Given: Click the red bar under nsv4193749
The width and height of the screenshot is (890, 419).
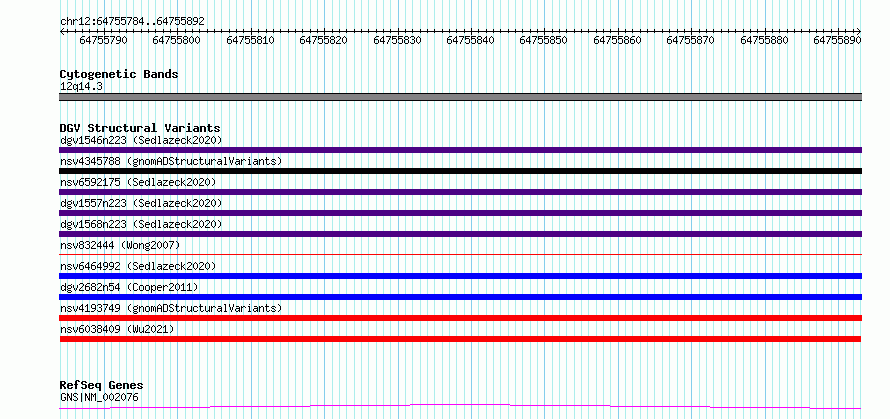Looking at the screenshot, I should point(461,318).
